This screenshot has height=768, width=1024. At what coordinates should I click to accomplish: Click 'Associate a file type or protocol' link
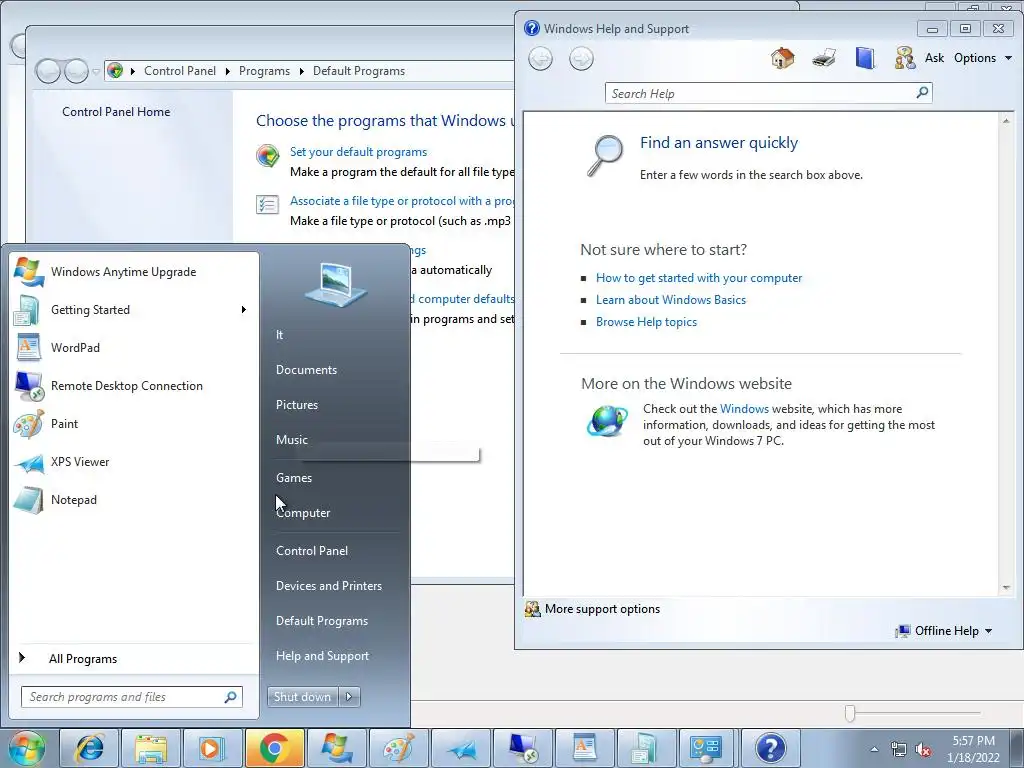(x=402, y=200)
